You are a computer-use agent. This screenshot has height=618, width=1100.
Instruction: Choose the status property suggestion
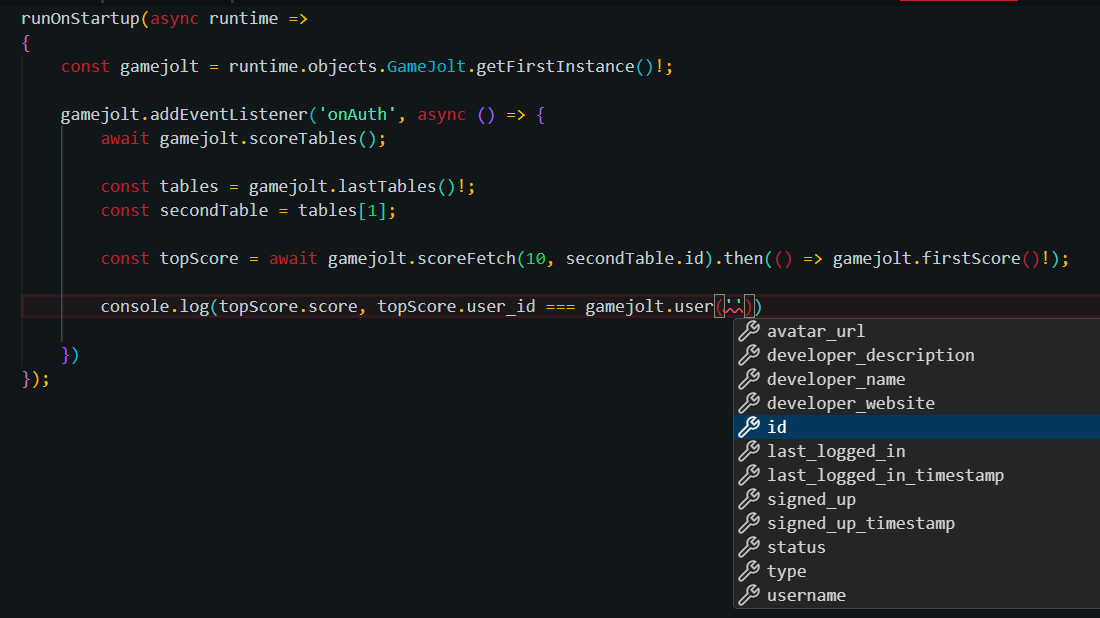(x=917, y=546)
